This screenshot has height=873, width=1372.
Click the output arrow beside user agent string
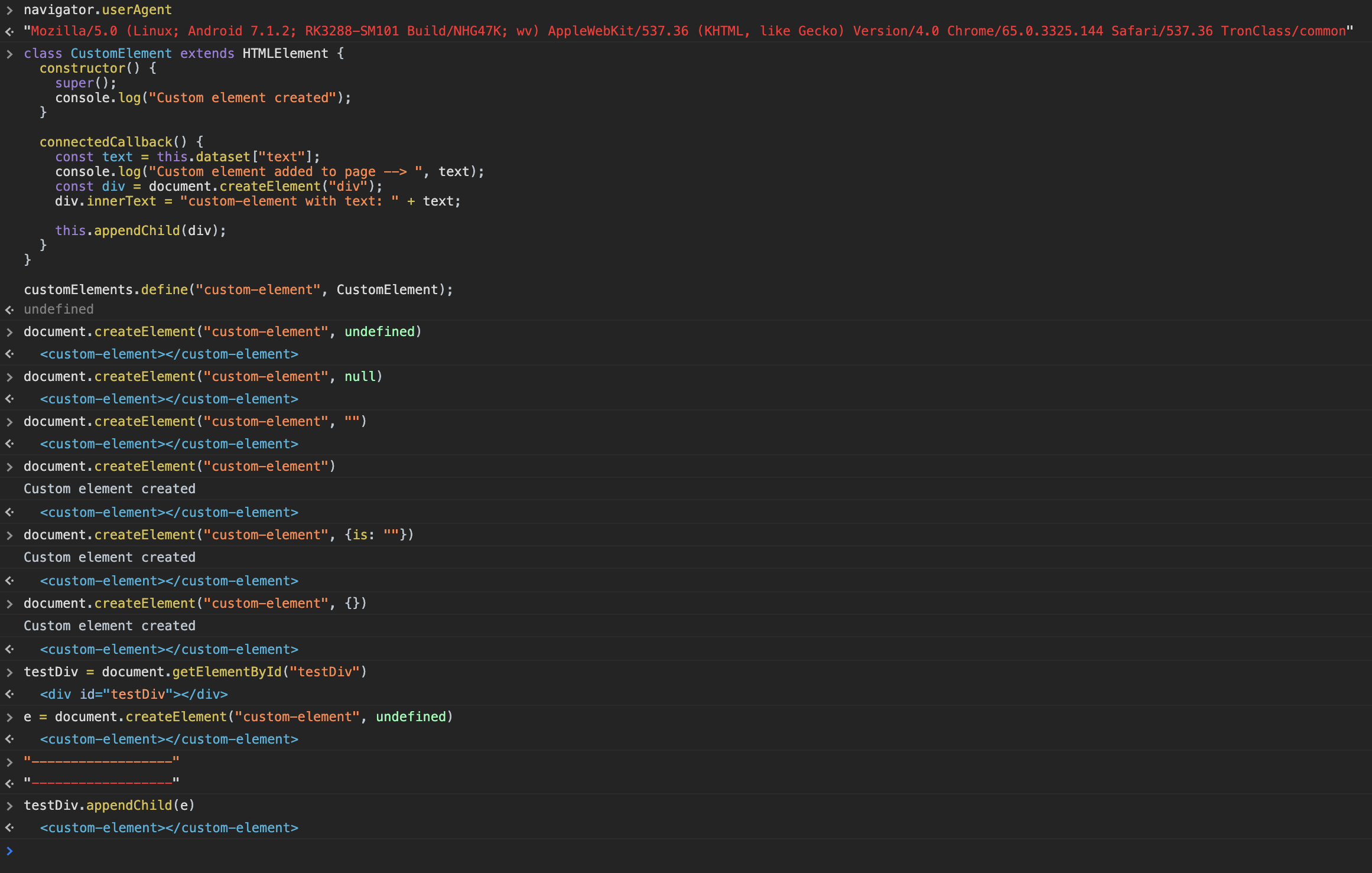pyautogui.click(x=9, y=31)
